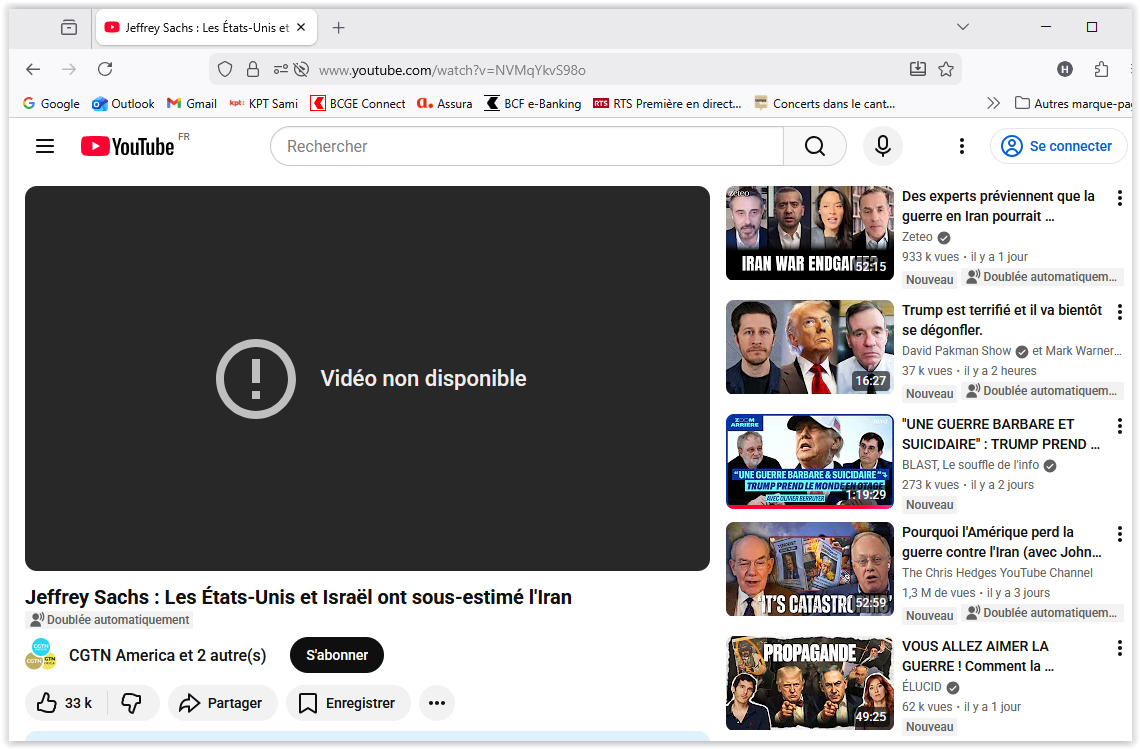Click the magnifying glass search button
1140x749 pixels.
(x=815, y=147)
